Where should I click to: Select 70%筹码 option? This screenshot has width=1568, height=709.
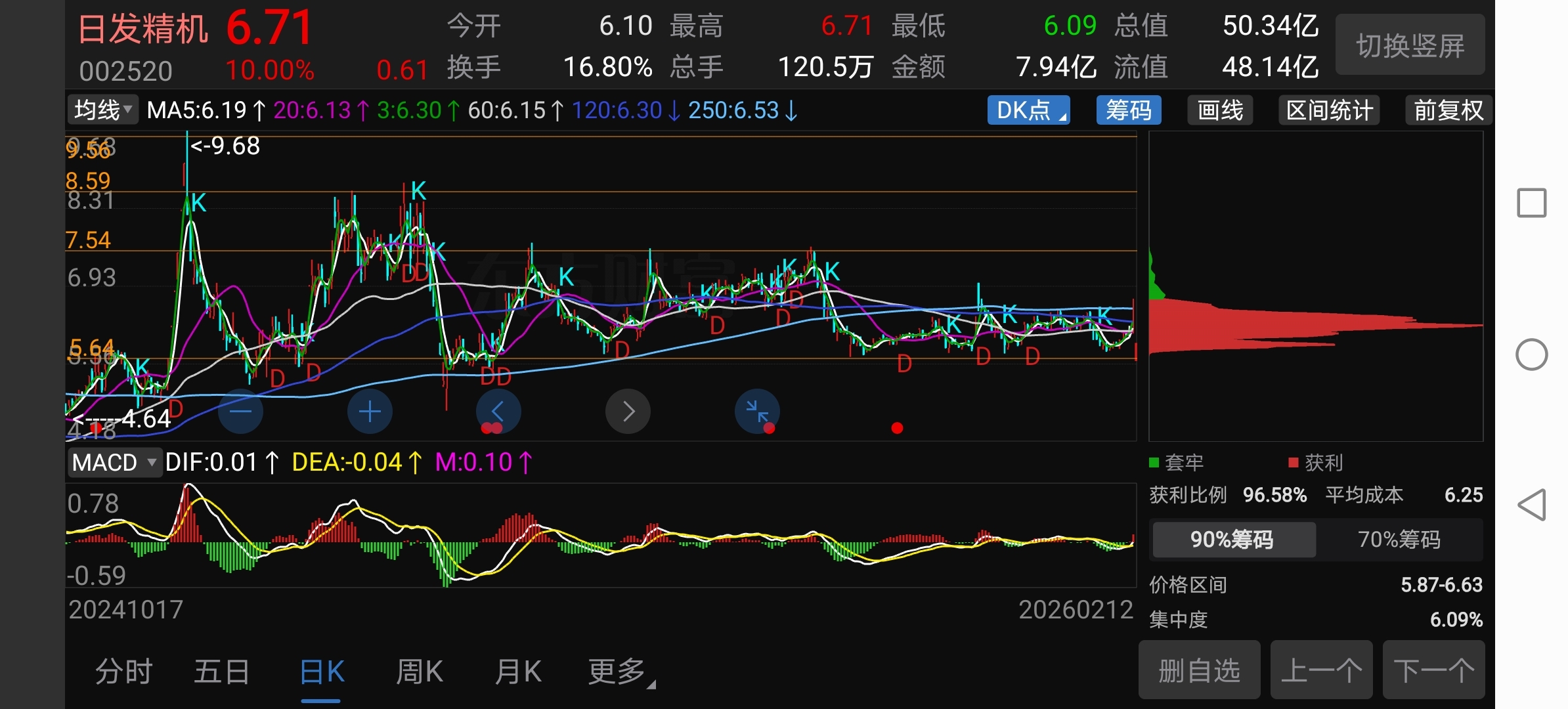point(1399,540)
